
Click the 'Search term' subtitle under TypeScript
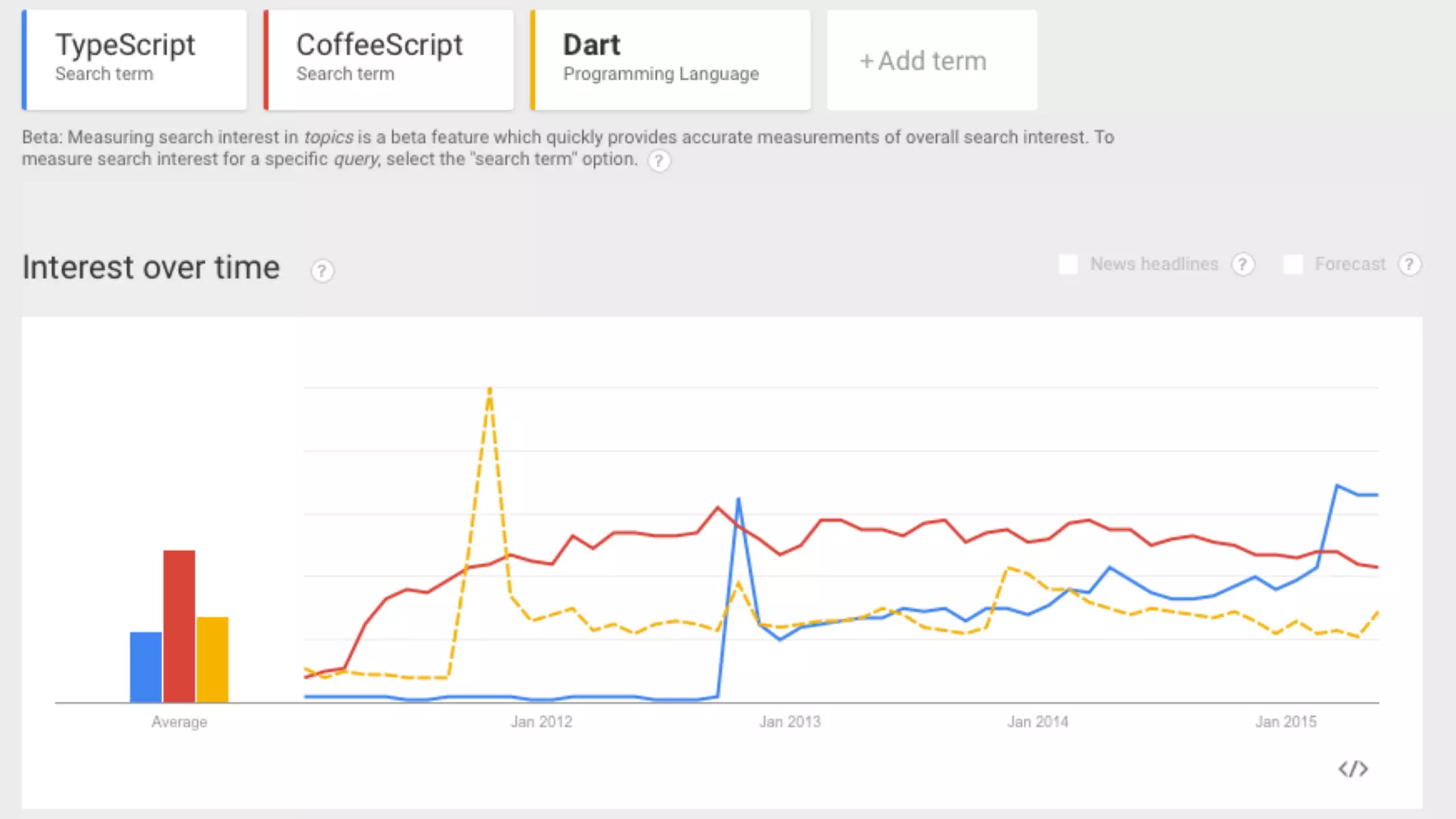(x=105, y=74)
